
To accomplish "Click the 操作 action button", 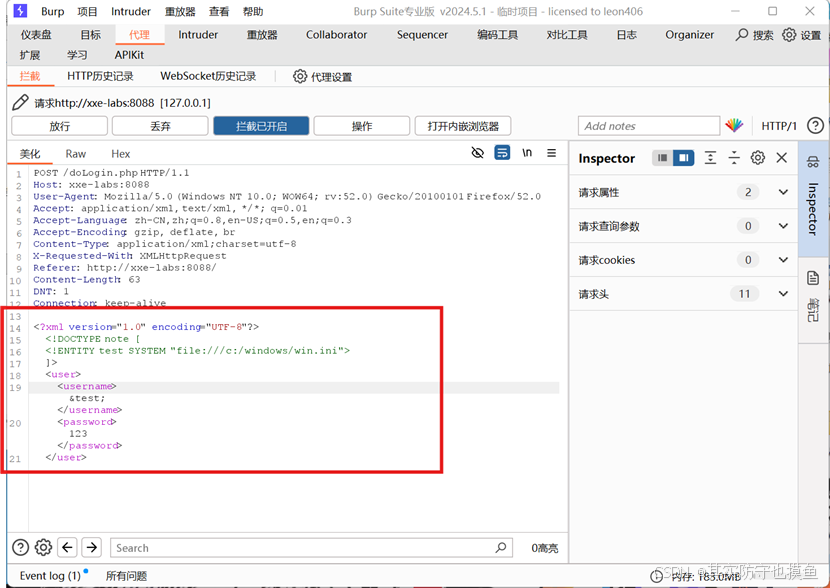I will tap(362, 126).
